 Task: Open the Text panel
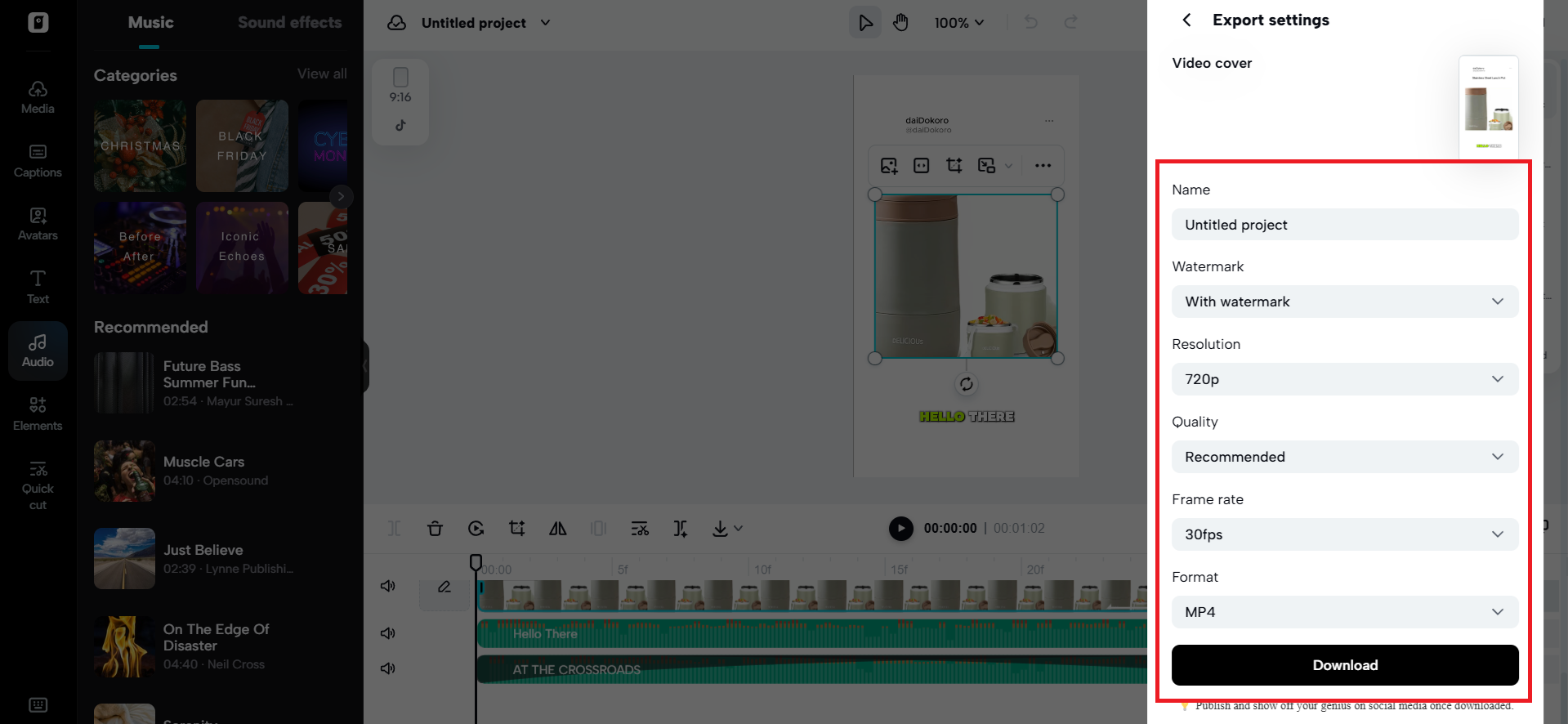point(38,287)
